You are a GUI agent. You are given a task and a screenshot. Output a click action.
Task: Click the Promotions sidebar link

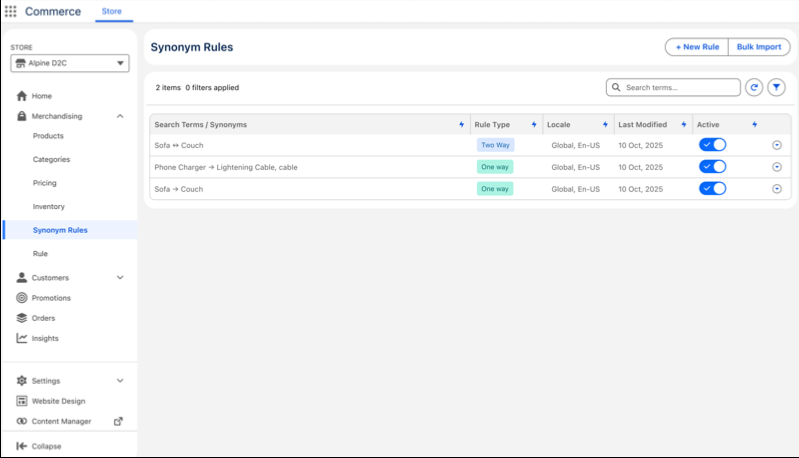[51, 298]
